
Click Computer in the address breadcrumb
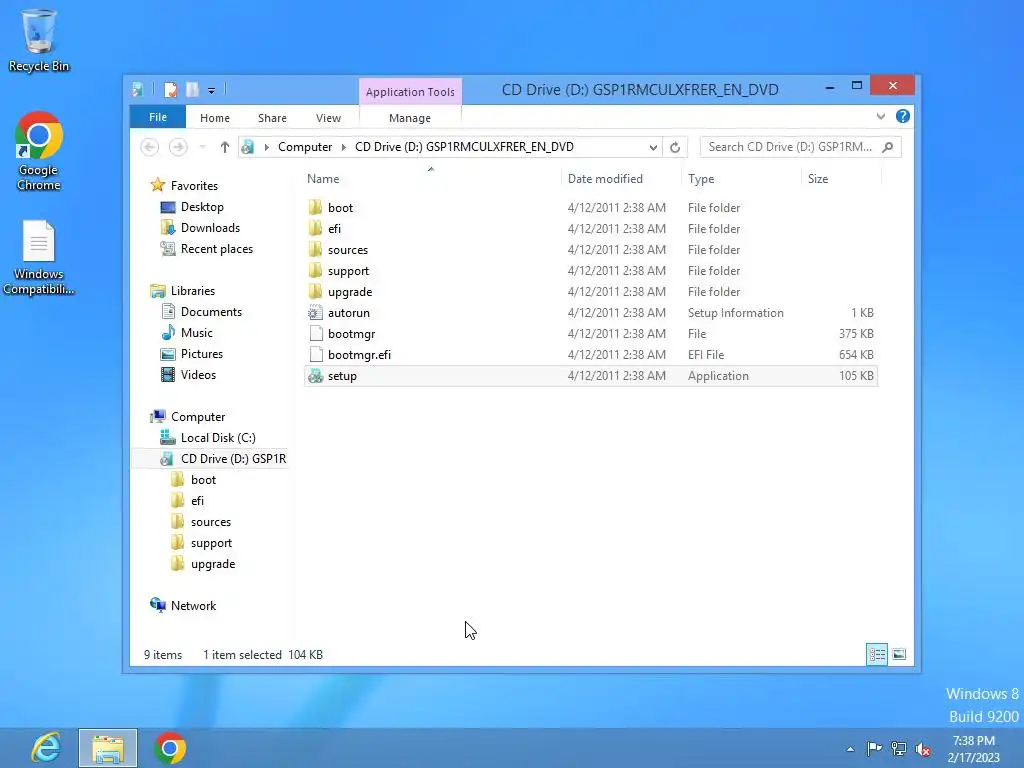tap(305, 147)
